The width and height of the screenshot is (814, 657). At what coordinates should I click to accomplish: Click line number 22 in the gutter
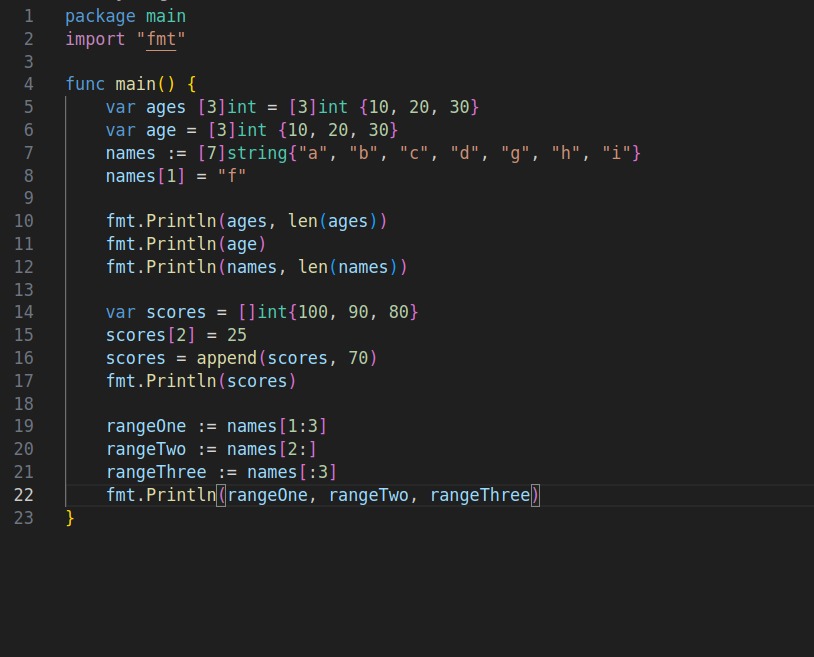point(24,495)
